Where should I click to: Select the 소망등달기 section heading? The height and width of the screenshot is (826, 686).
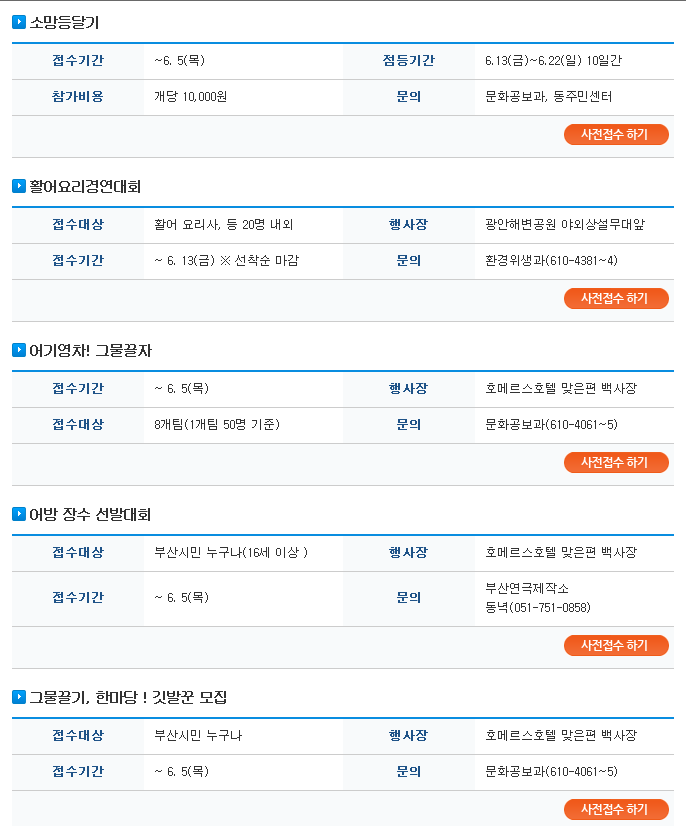point(64,22)
